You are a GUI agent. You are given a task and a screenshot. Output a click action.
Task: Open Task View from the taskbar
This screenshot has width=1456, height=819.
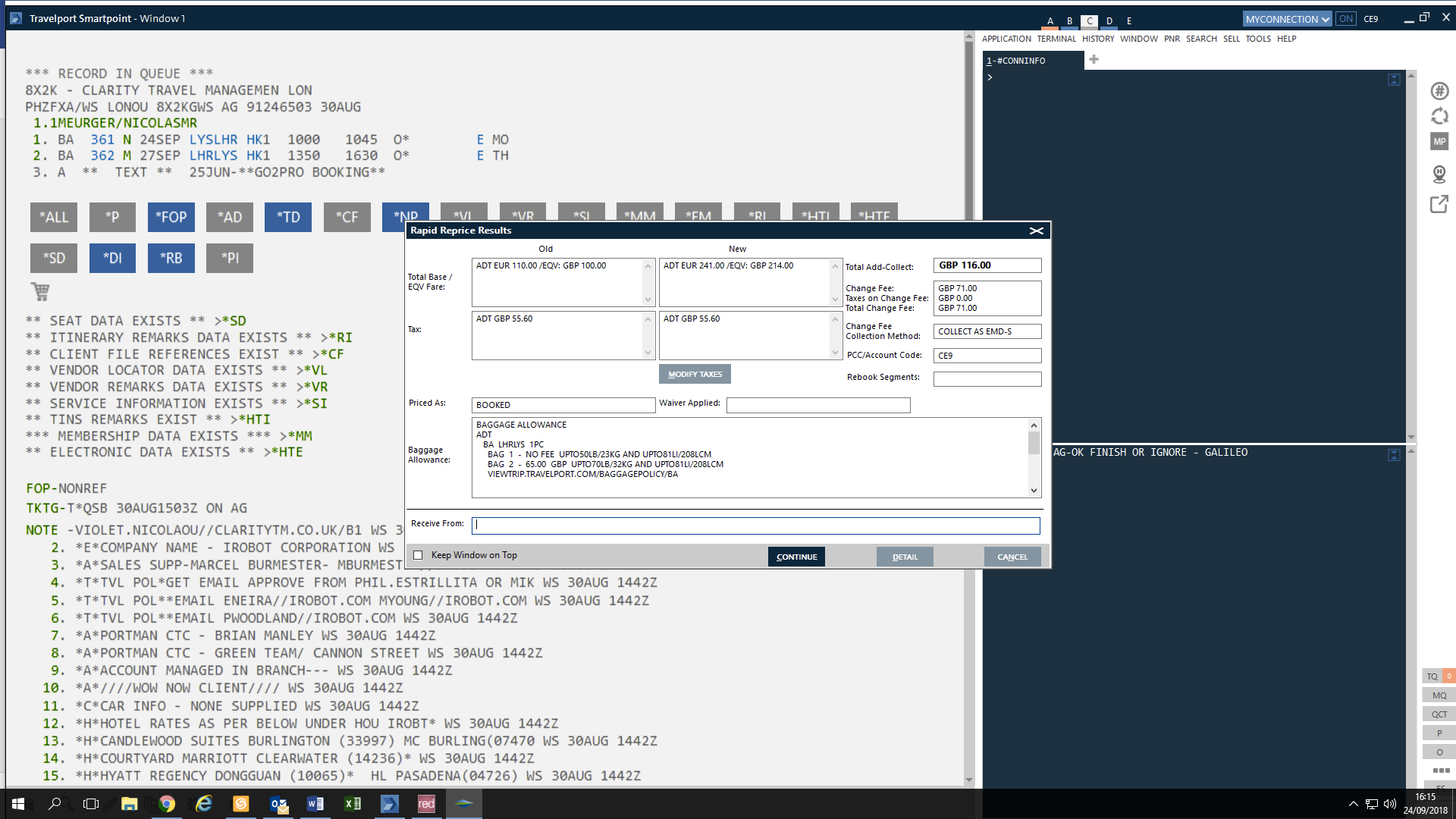pos(91,804)
